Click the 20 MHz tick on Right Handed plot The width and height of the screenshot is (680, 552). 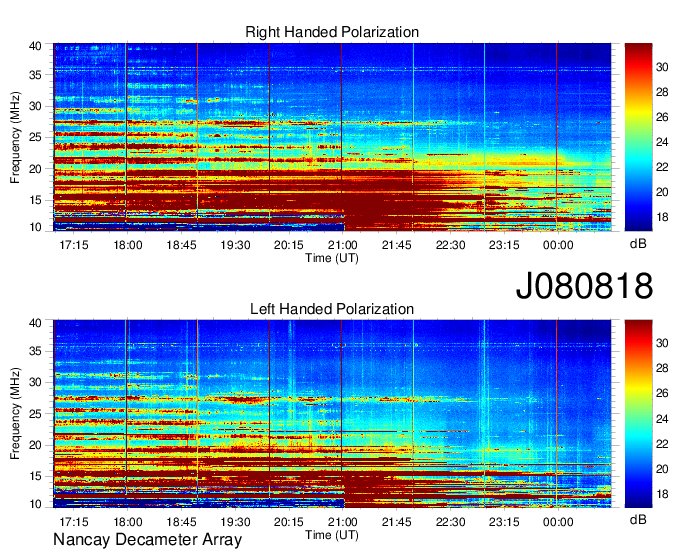point(35,169)
